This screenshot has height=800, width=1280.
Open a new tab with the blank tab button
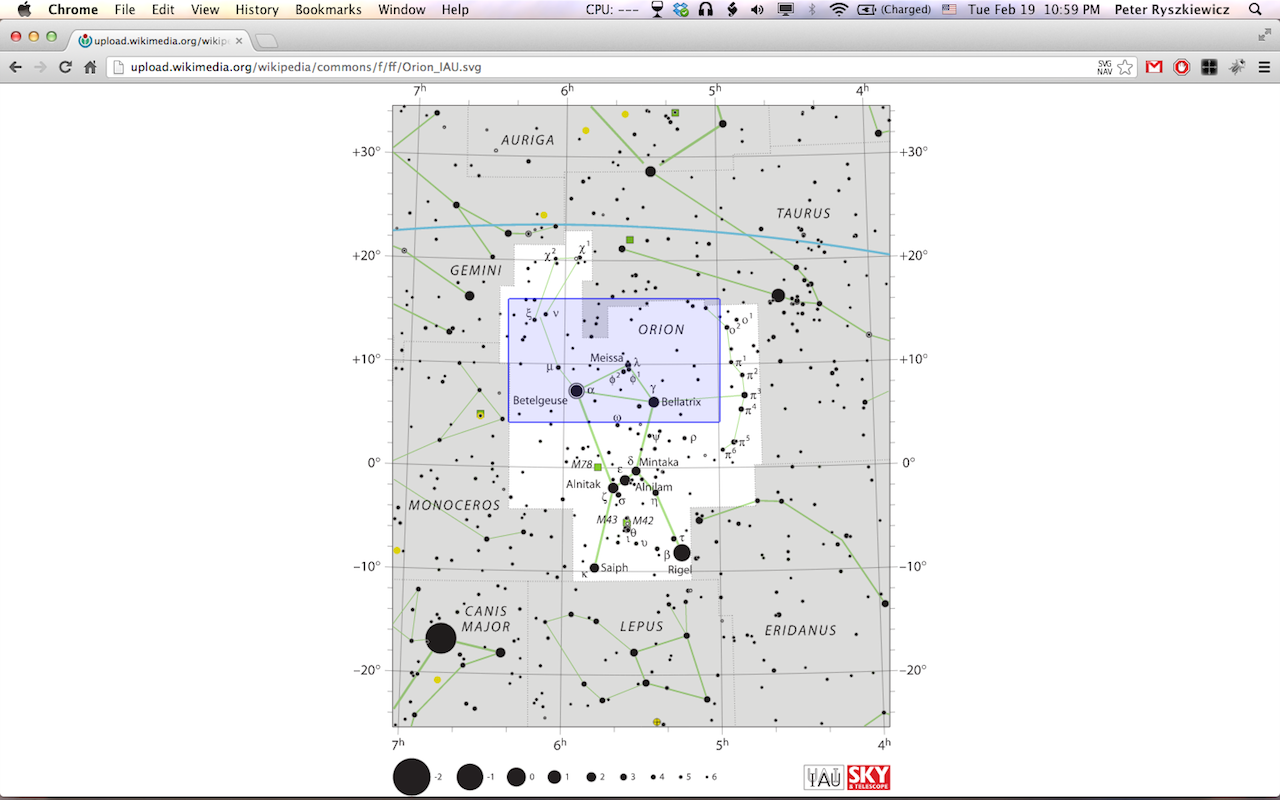[x=267, y=41]
